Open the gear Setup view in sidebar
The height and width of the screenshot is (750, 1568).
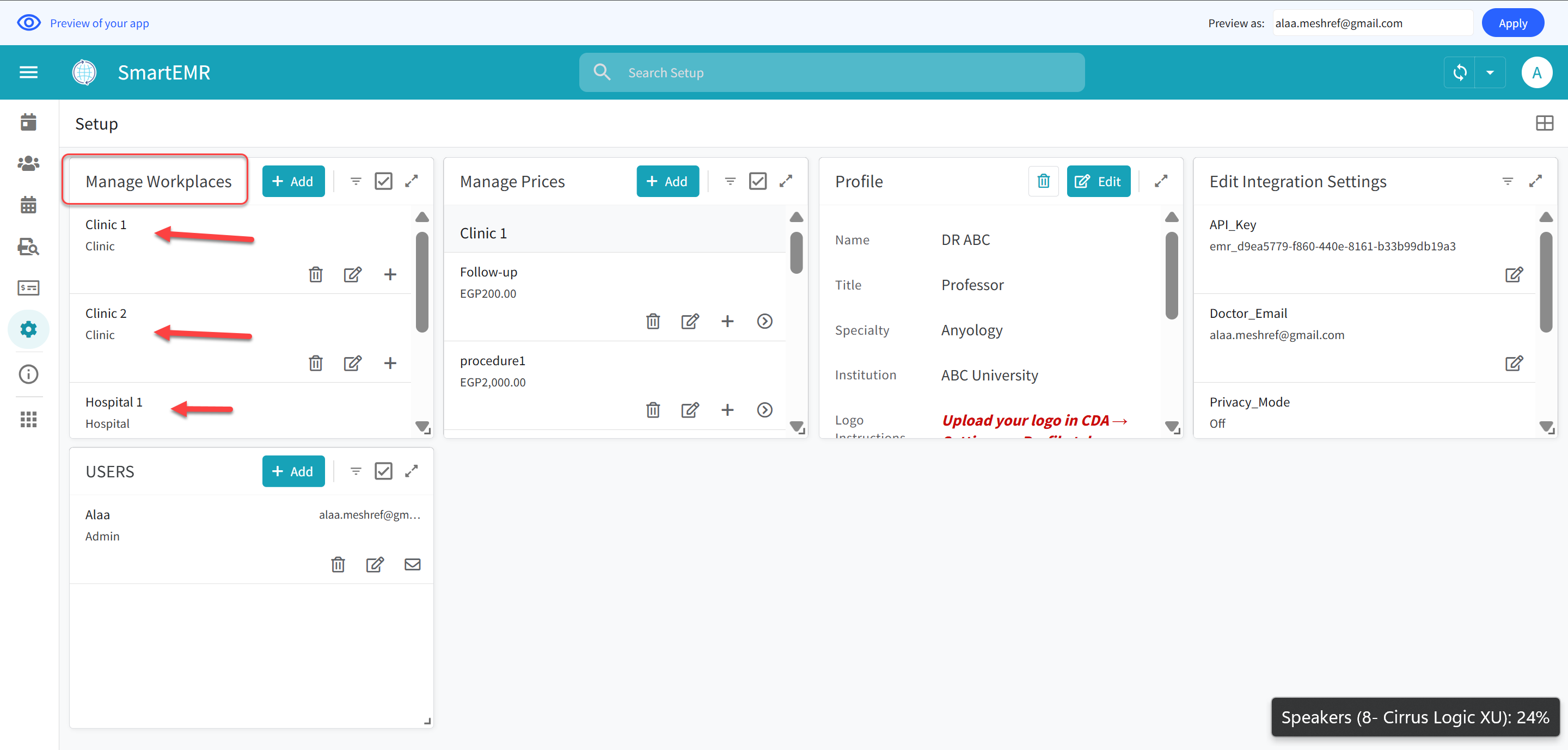[x=28, y=329]
